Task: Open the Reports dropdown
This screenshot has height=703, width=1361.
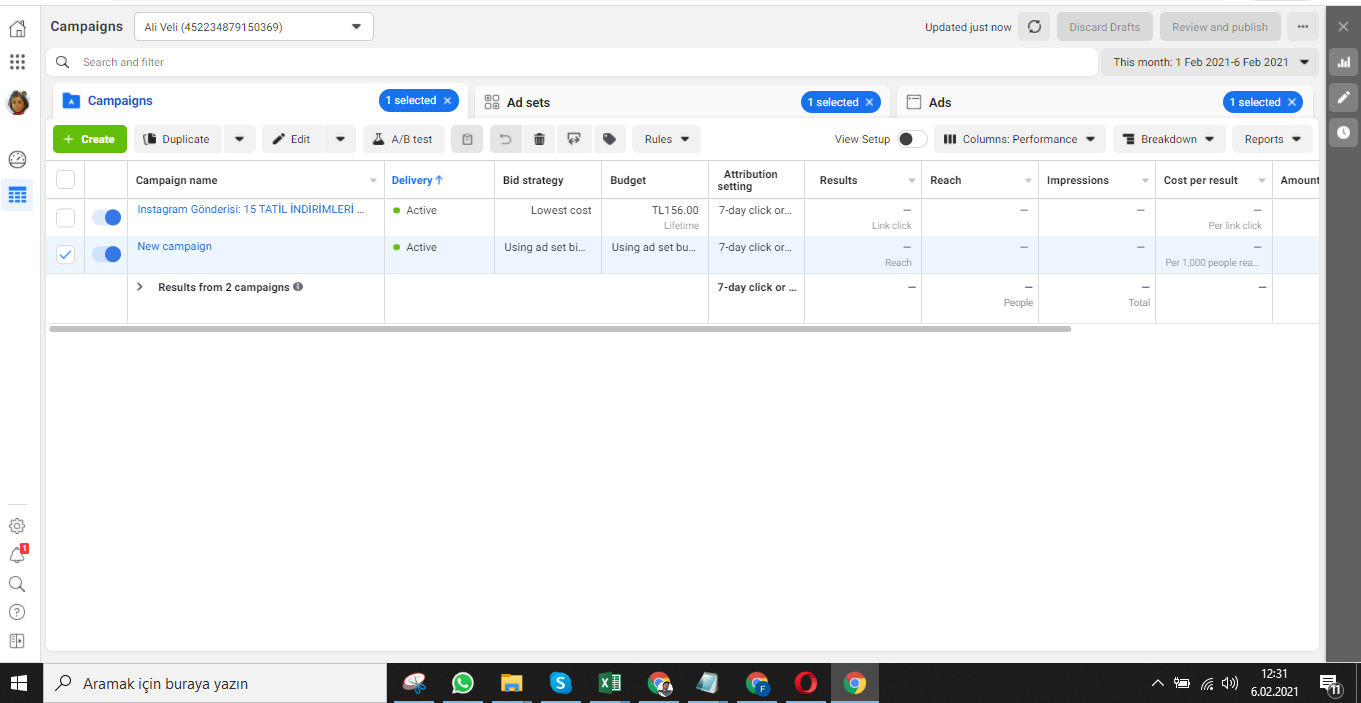Action: pyautogui.click(x=1272, y=139)
